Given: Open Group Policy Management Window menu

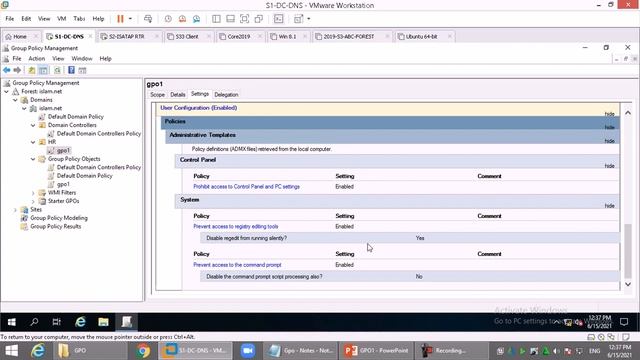Looking at the screenshot, I should coord(82,59).
